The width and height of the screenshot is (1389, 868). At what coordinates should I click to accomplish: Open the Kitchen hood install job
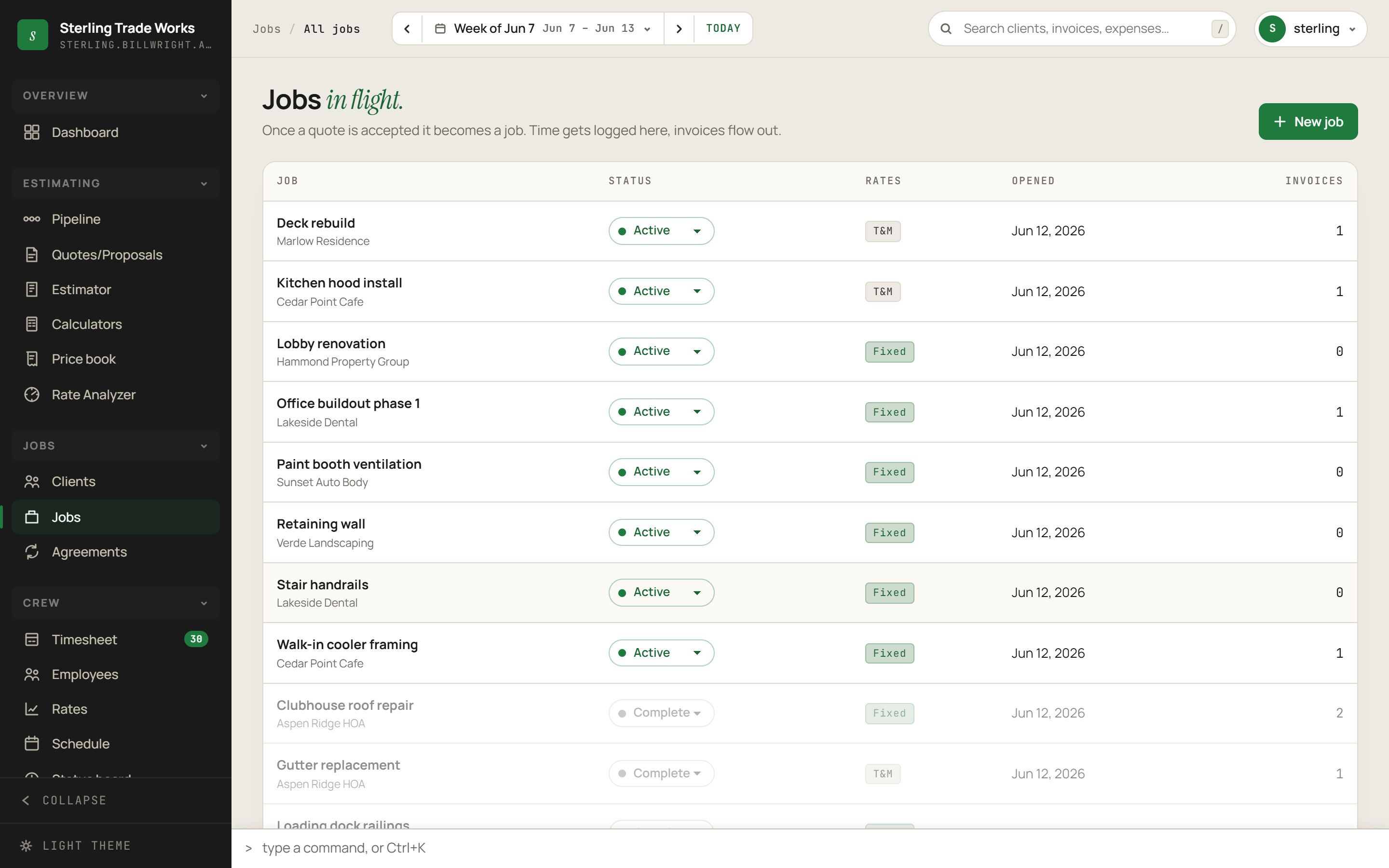tap(339, 283)
